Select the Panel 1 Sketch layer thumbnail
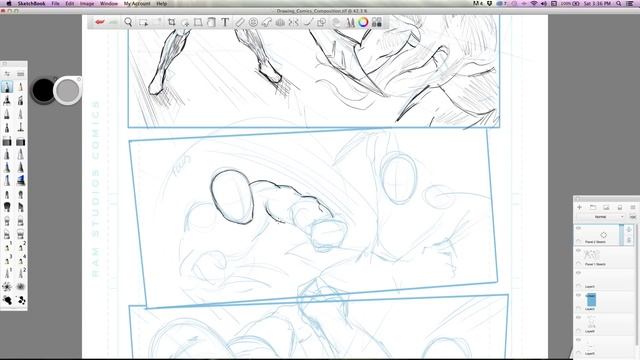The image size is (640, 360). point(591,255)
